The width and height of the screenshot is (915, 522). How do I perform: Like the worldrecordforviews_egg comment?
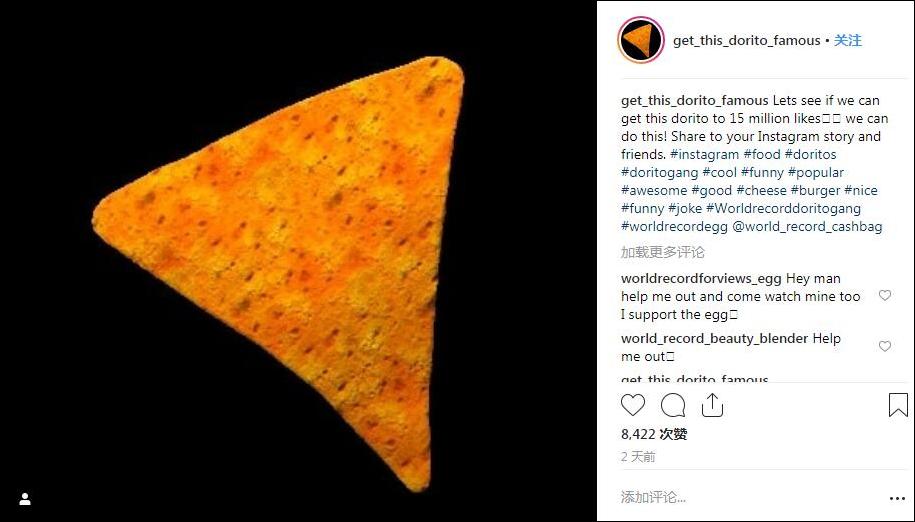(x=885, y=295)
